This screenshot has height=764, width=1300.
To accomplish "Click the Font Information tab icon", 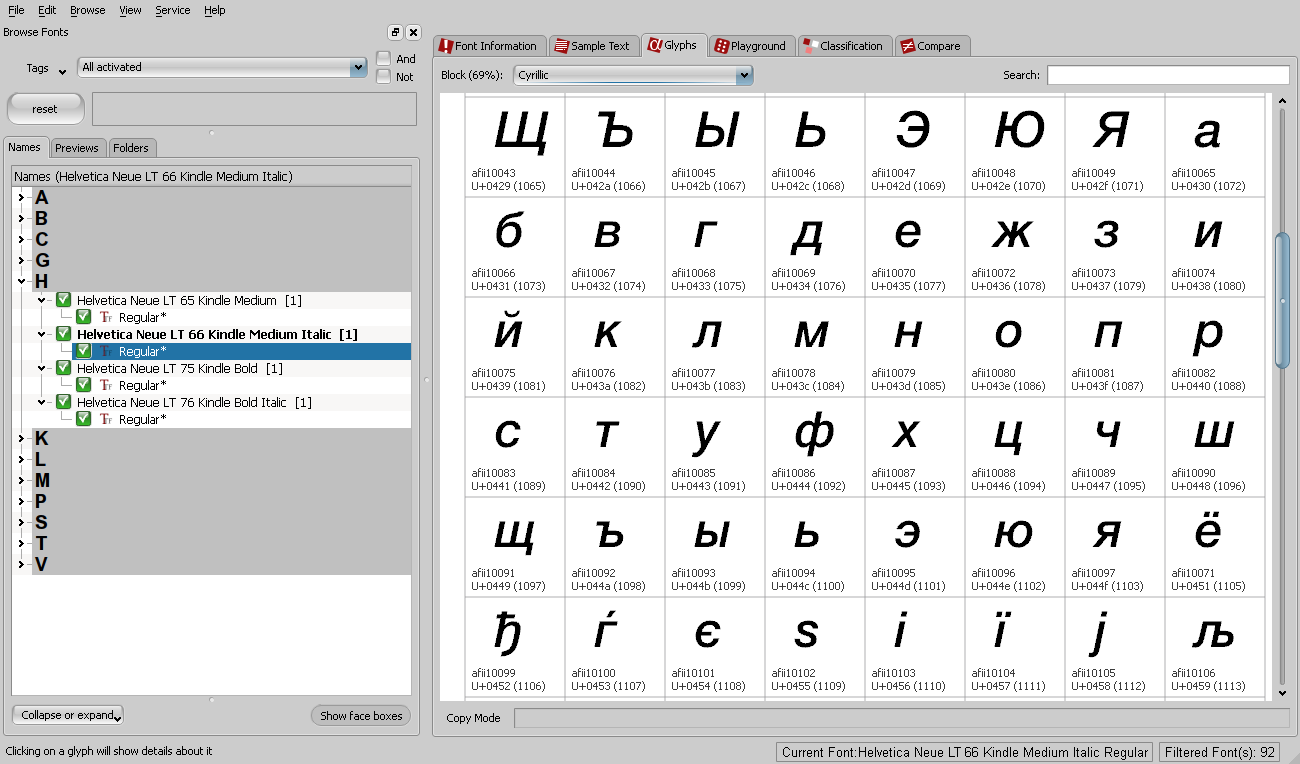I will tap(446, 46).
